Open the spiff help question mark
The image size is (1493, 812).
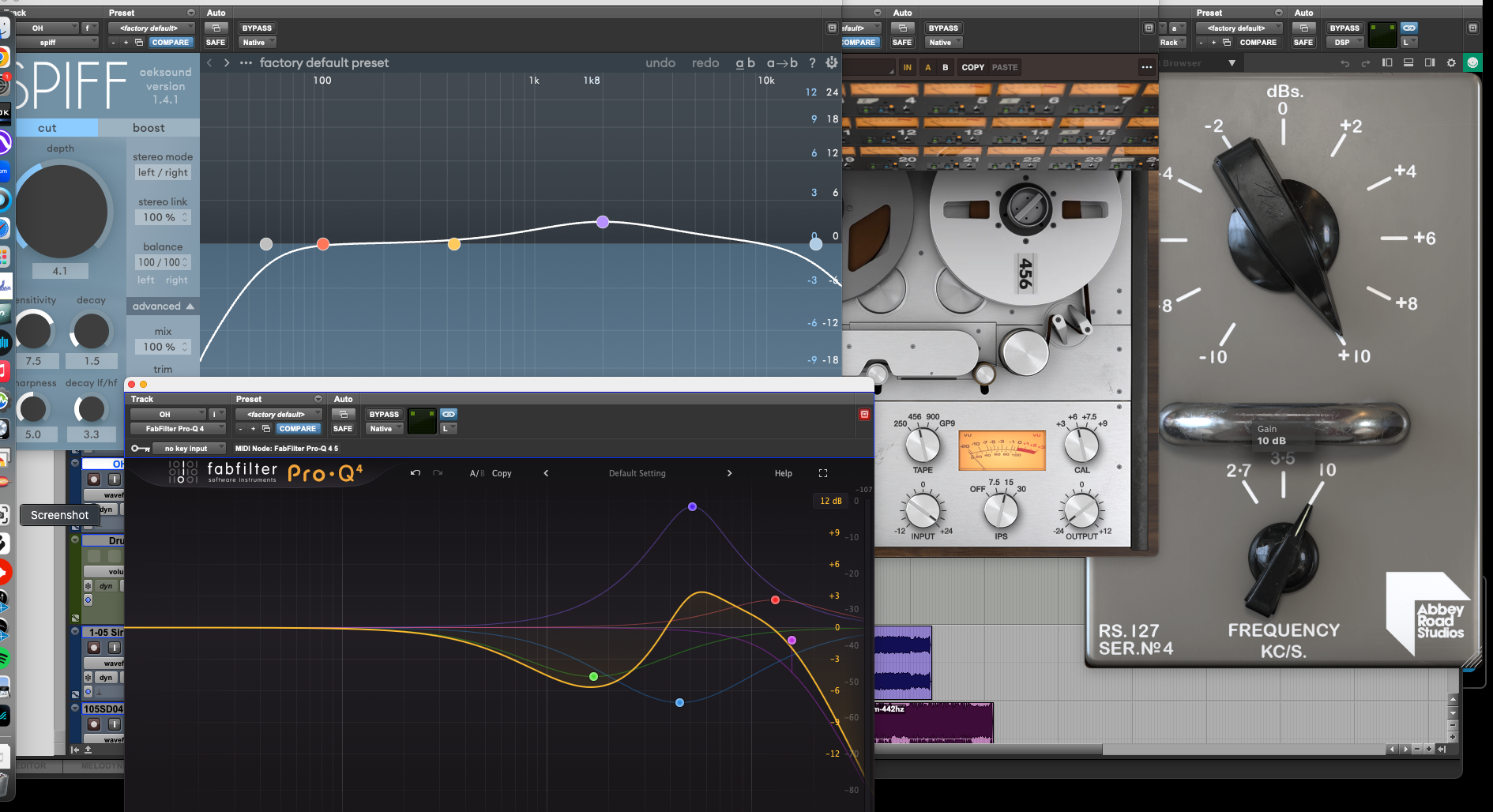tap(812, 63)
